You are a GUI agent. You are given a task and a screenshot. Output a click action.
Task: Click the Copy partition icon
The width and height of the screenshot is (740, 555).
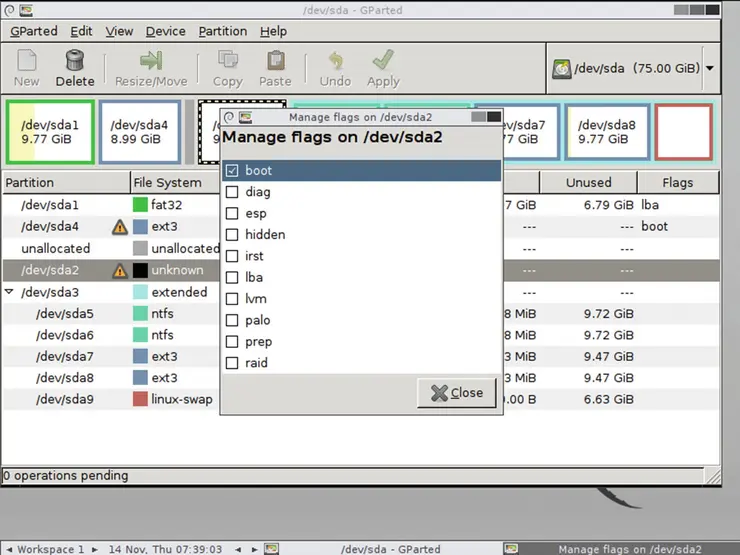[227, 61]
